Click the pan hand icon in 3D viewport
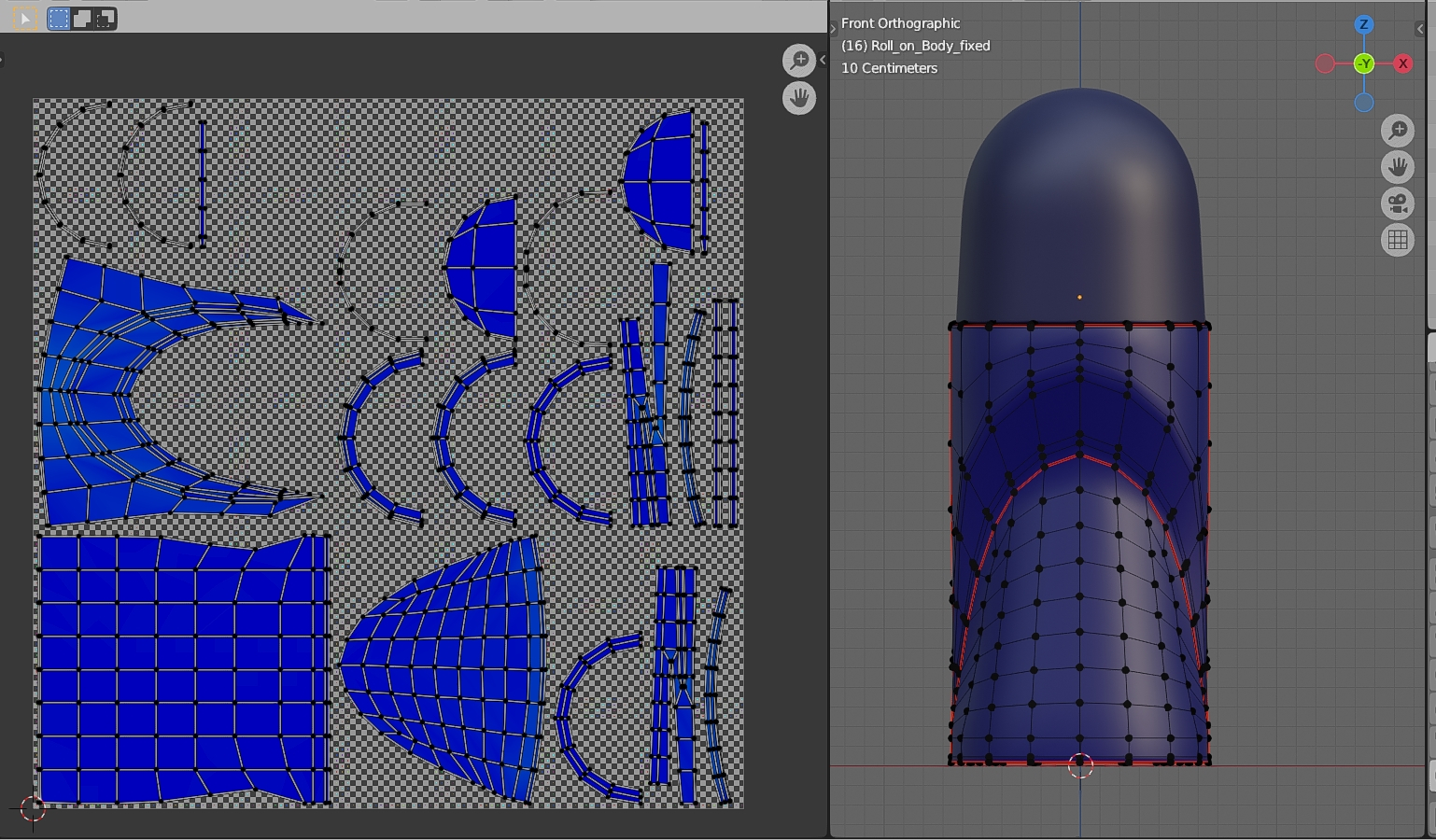 tap(1398, 167)
